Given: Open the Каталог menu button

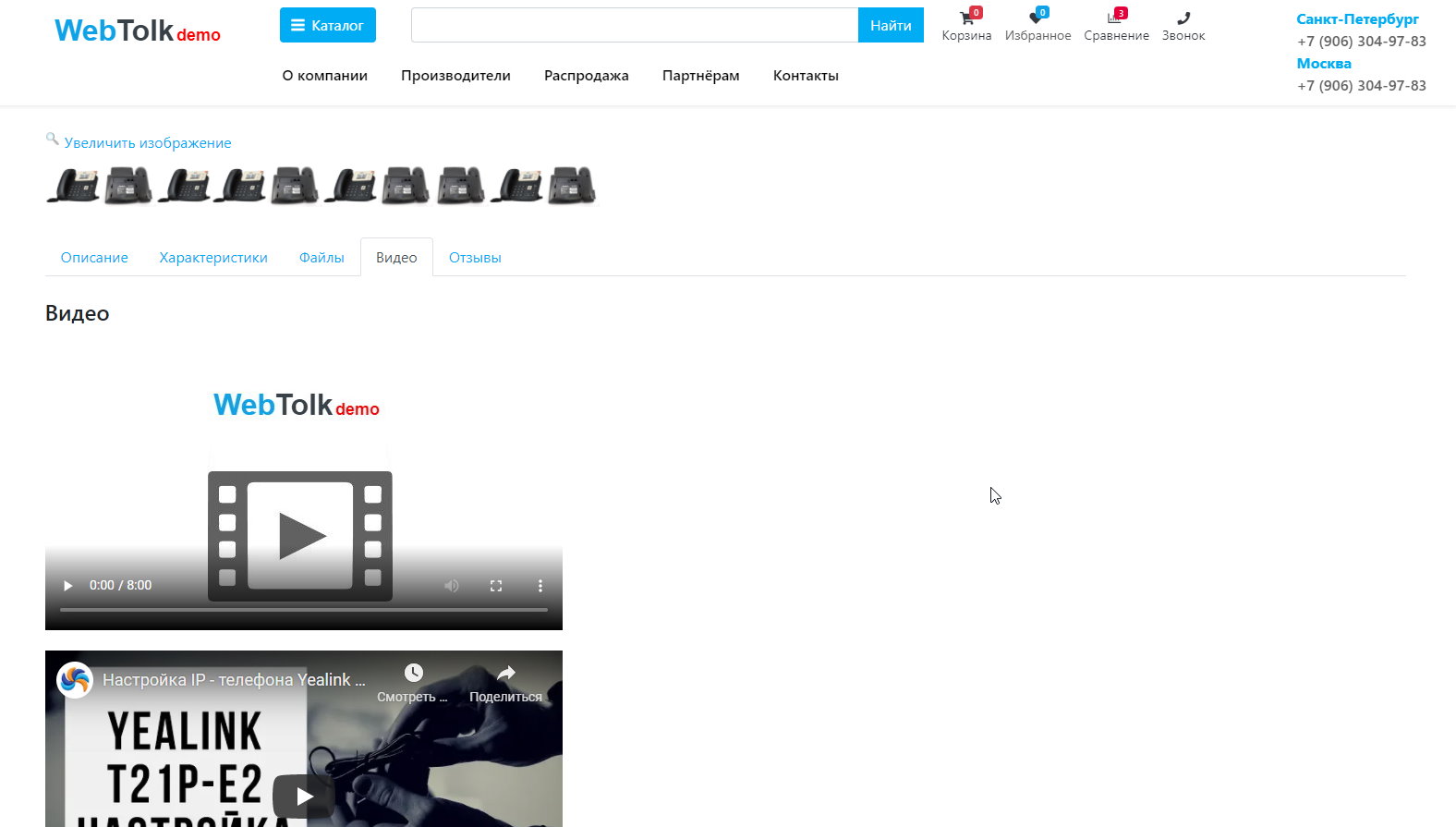Looking at the screenshot, I should click(328, 26).
